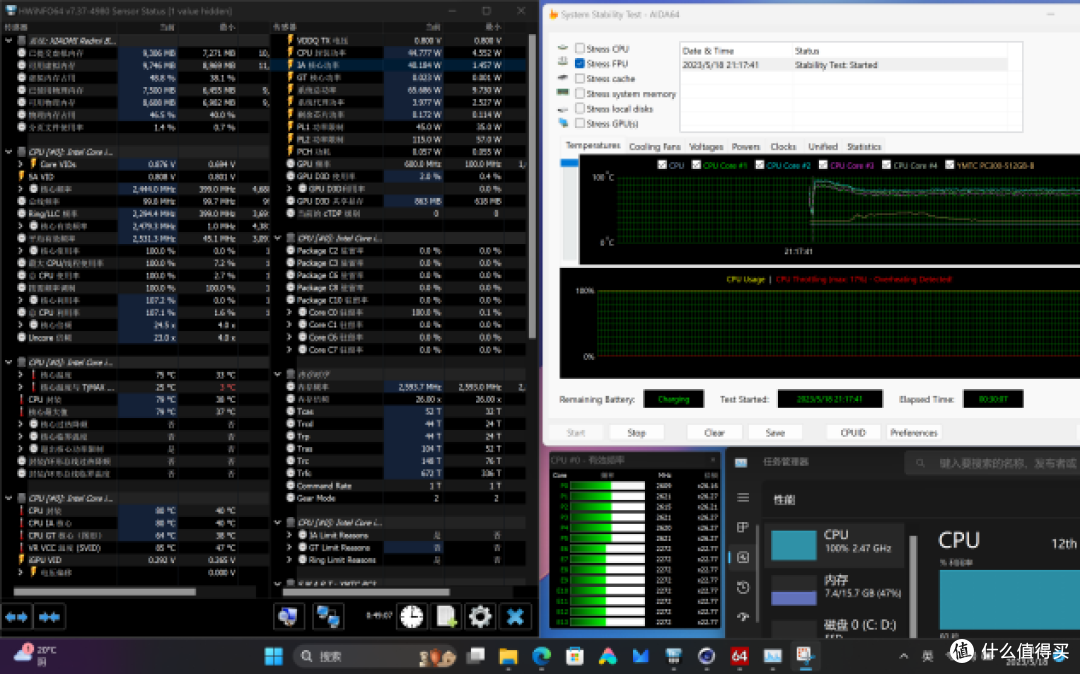Toggle CPU Core #1 graph checkbox
This screenshot has height=674, width=1080.
696,165
